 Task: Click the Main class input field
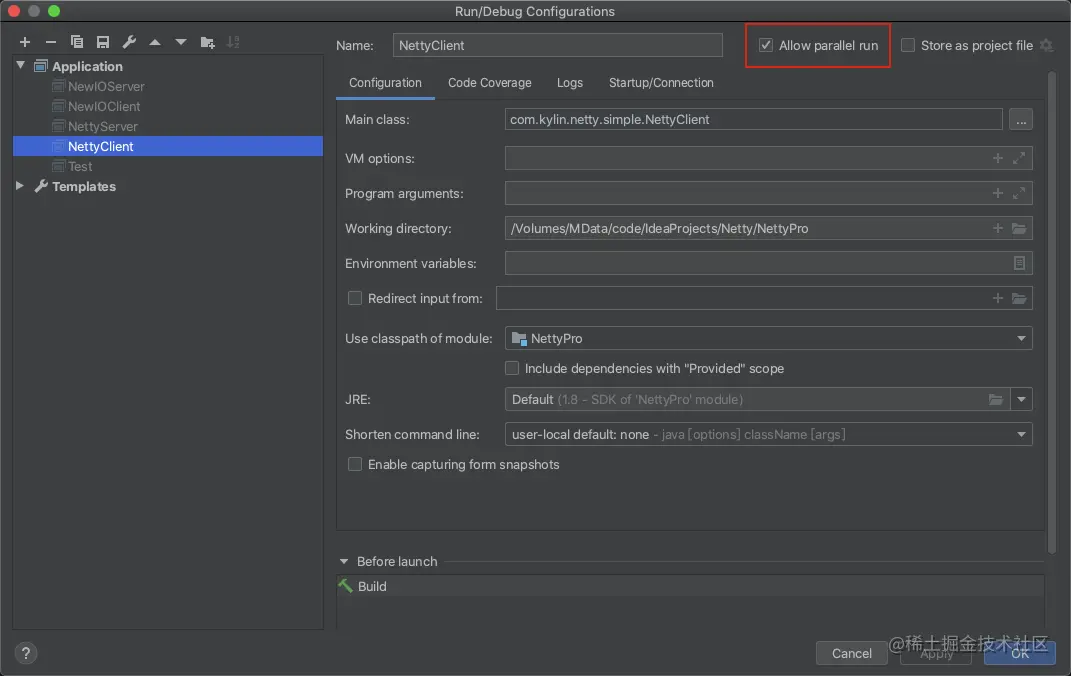(x=753, y=119)
